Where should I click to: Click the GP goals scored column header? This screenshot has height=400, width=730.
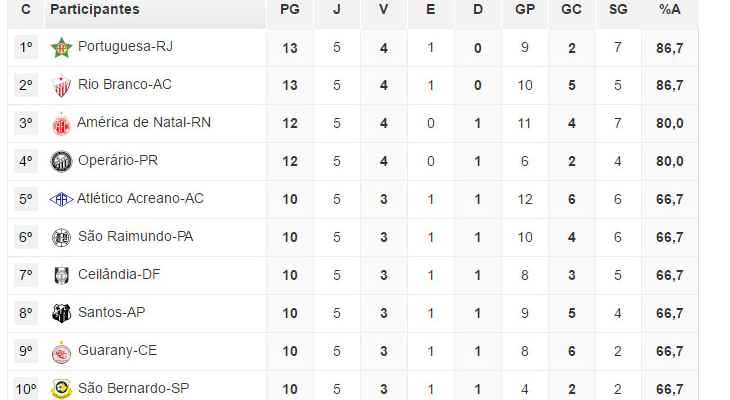524,10
